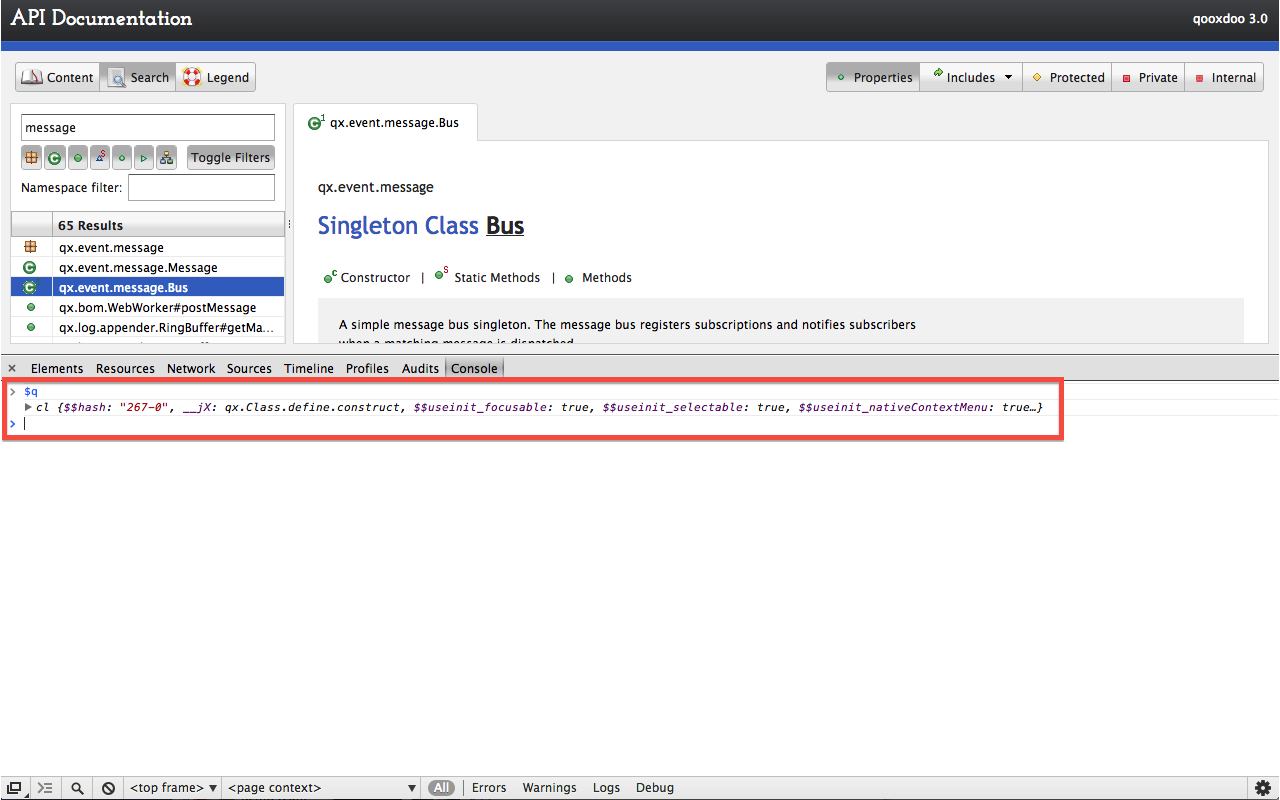The height and width of the screenshot is (800, 1280).
Task: Toggle the Protected members visibility
Action: (x=1067, y=77)
